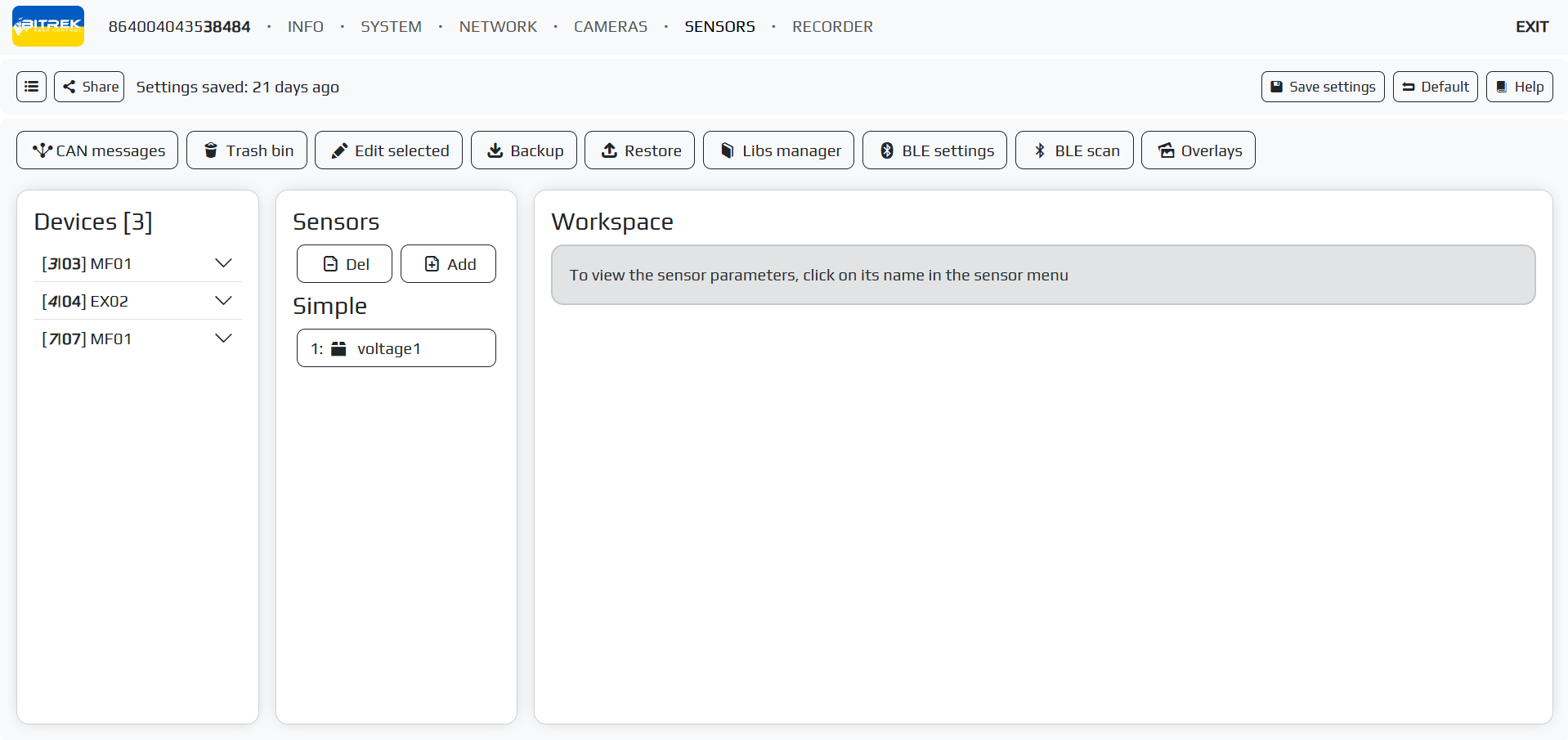
Task: Switch to the CAMERAS tab
Action: (x=610, y=27)
